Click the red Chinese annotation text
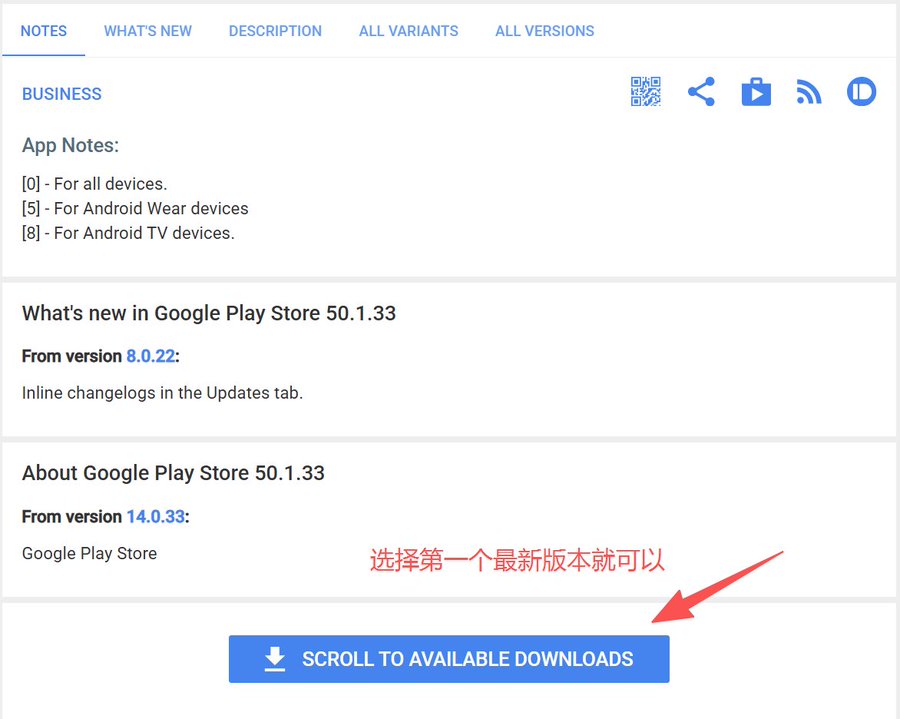 pyautogui.click(x=517, y=560)
